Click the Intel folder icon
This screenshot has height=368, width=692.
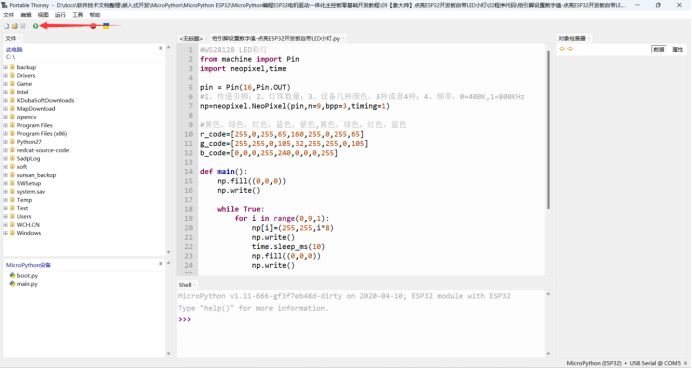[x=12, y=92]
